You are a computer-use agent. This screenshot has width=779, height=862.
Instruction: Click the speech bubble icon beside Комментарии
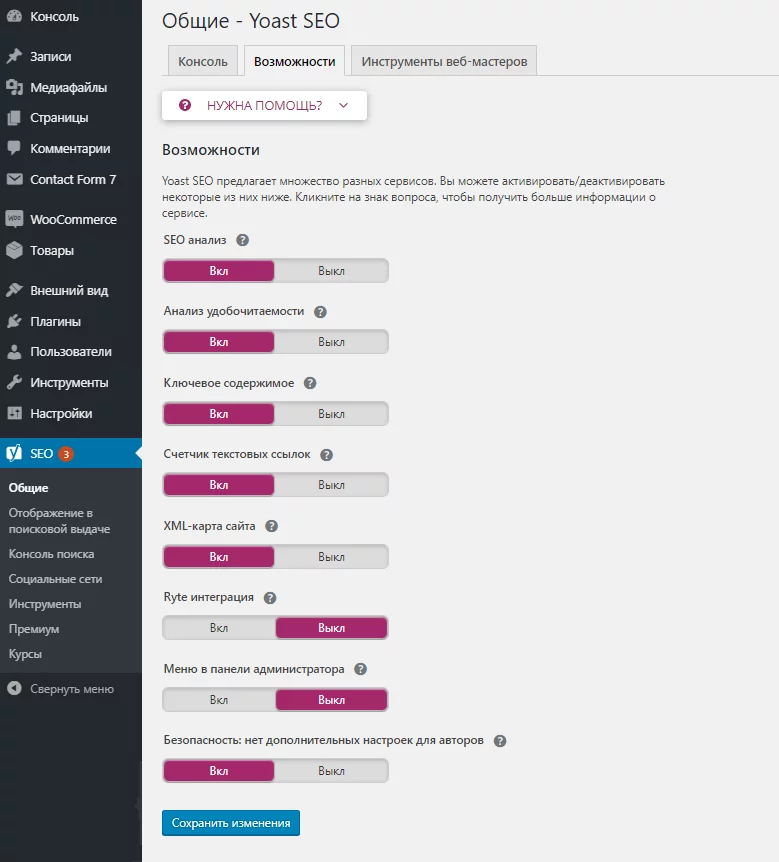click(x=14, y=148)
